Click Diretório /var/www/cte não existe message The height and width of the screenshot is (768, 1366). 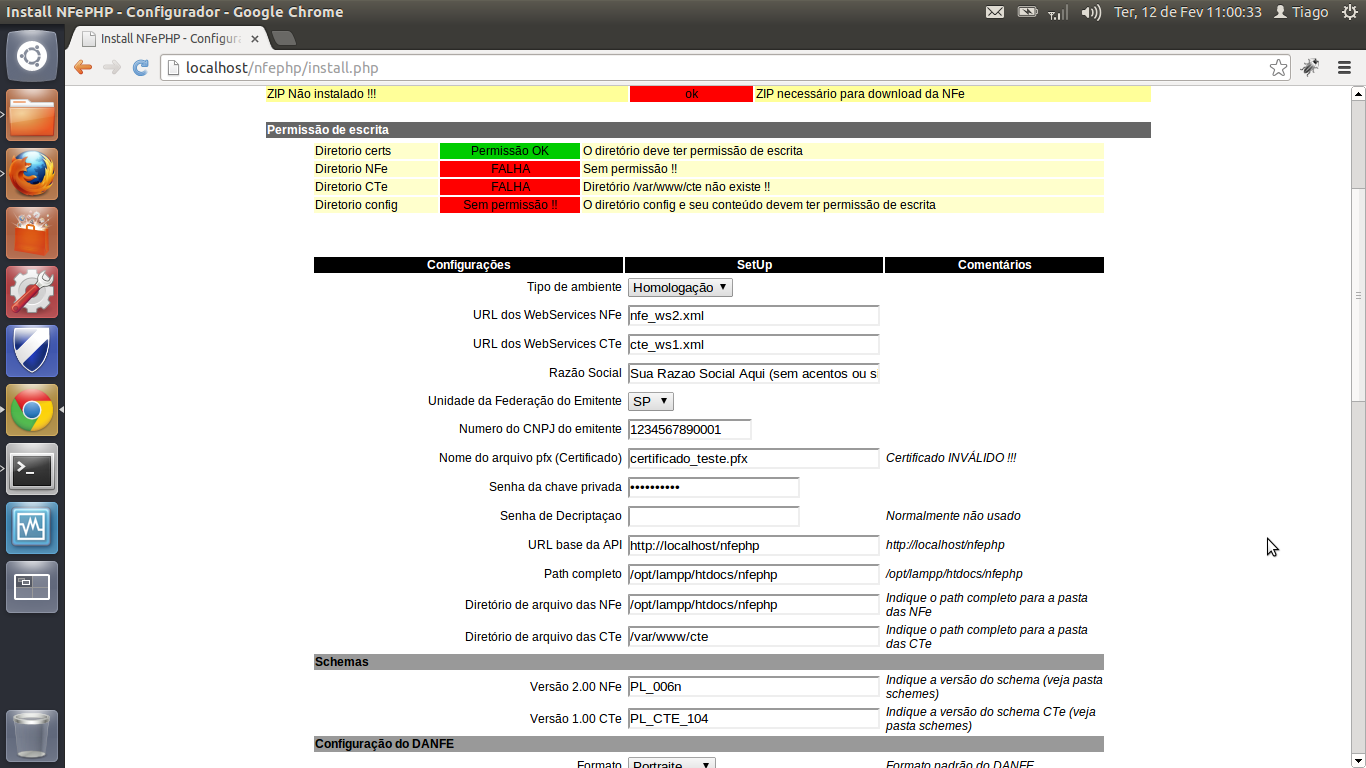pyautogui.click(x=676, y=187)
